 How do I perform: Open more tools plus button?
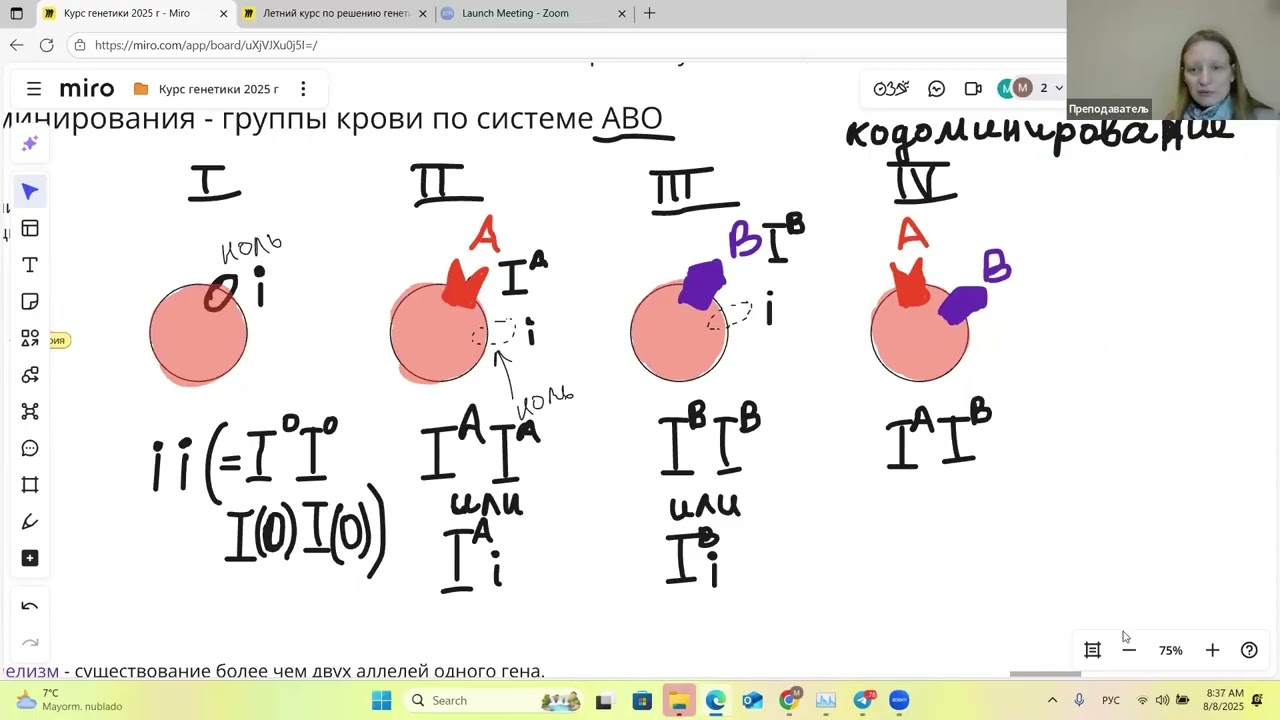pyautogui.click(x=30, y=558)
